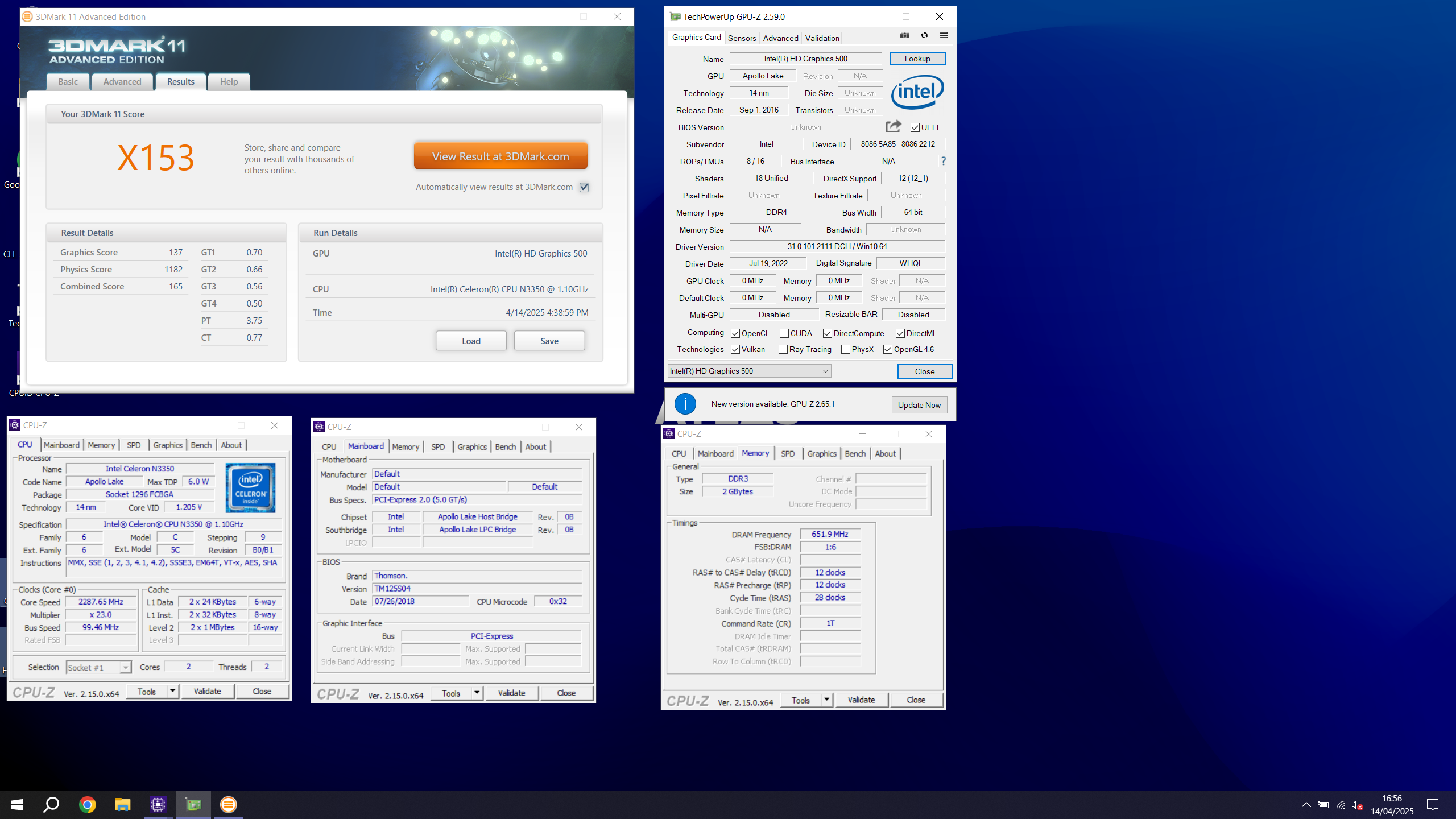The image size is (1456, 819).
Task: Click the taskbar clock and date
Action: [1392, 805]
